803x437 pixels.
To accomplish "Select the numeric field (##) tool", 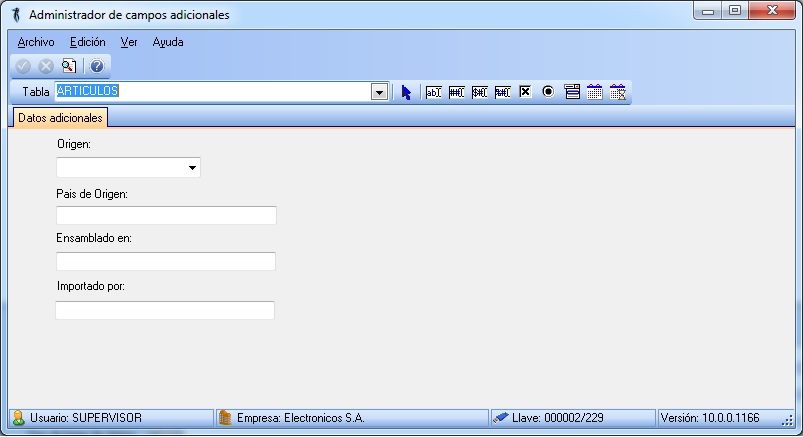I will click(456, 92).
